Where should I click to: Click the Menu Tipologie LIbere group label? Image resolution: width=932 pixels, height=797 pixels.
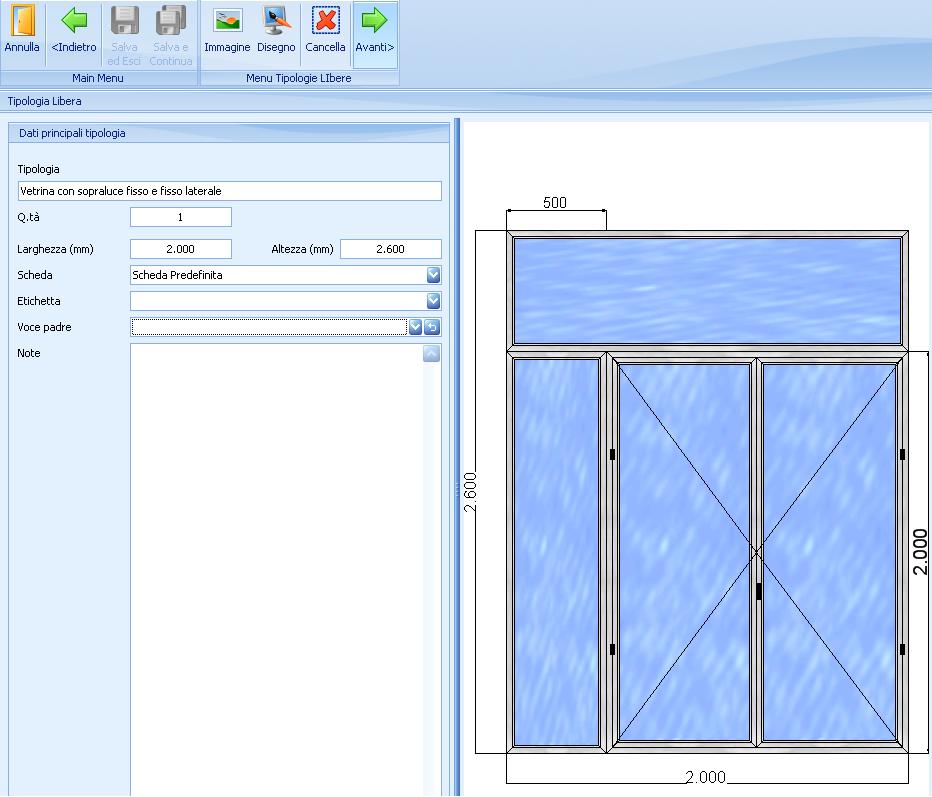(x=299, y=78)
